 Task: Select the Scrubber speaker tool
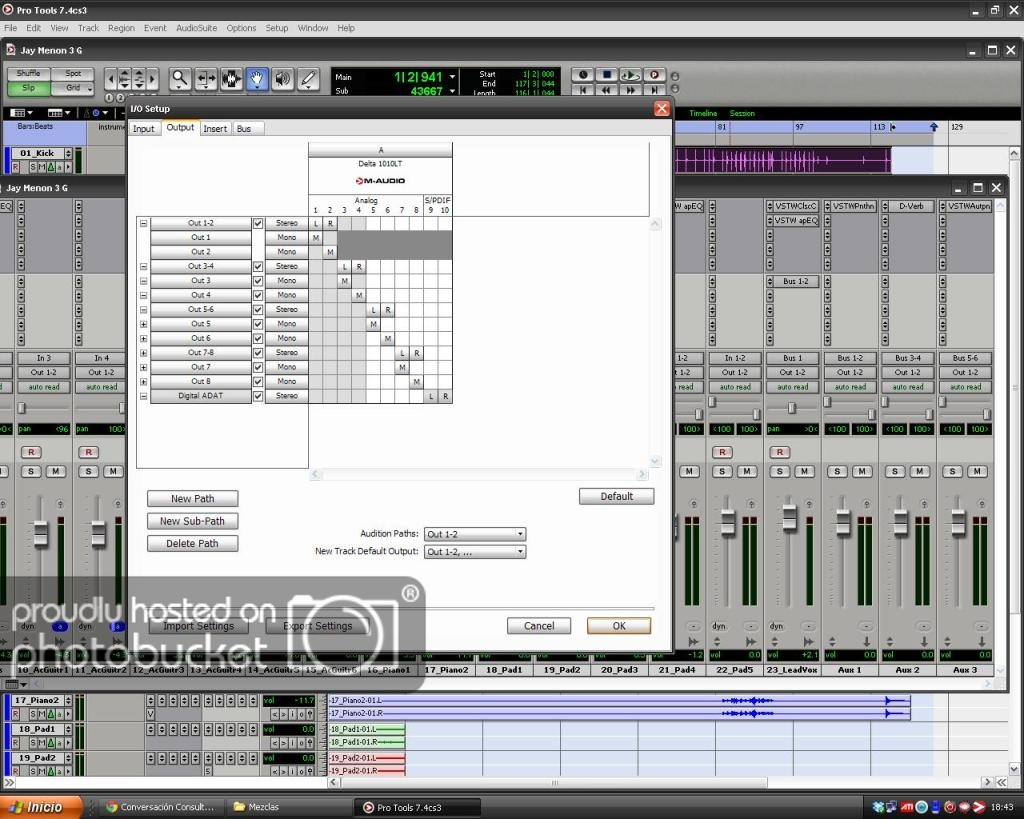283,78
